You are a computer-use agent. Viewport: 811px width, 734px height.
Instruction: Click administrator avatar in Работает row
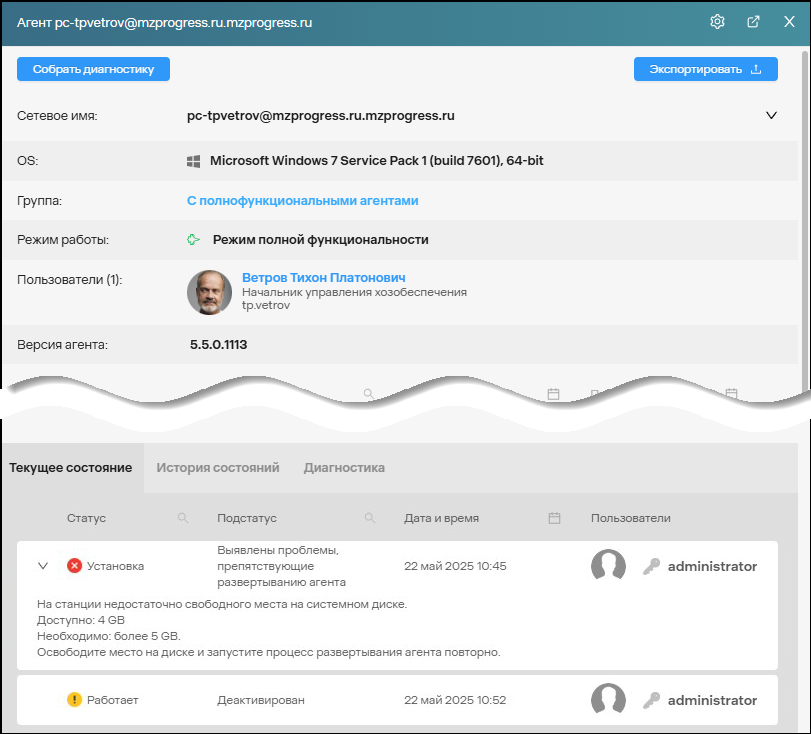point(608,700)
